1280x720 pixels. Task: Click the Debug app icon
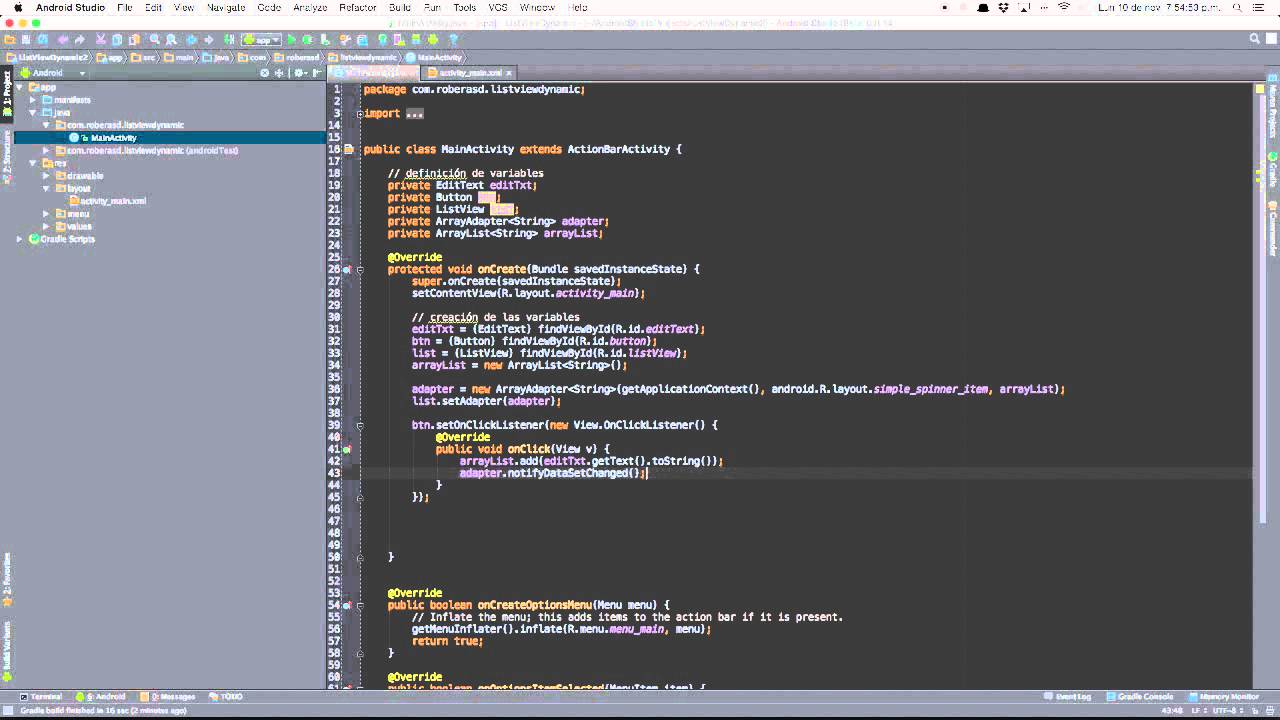tap(307, 40)
